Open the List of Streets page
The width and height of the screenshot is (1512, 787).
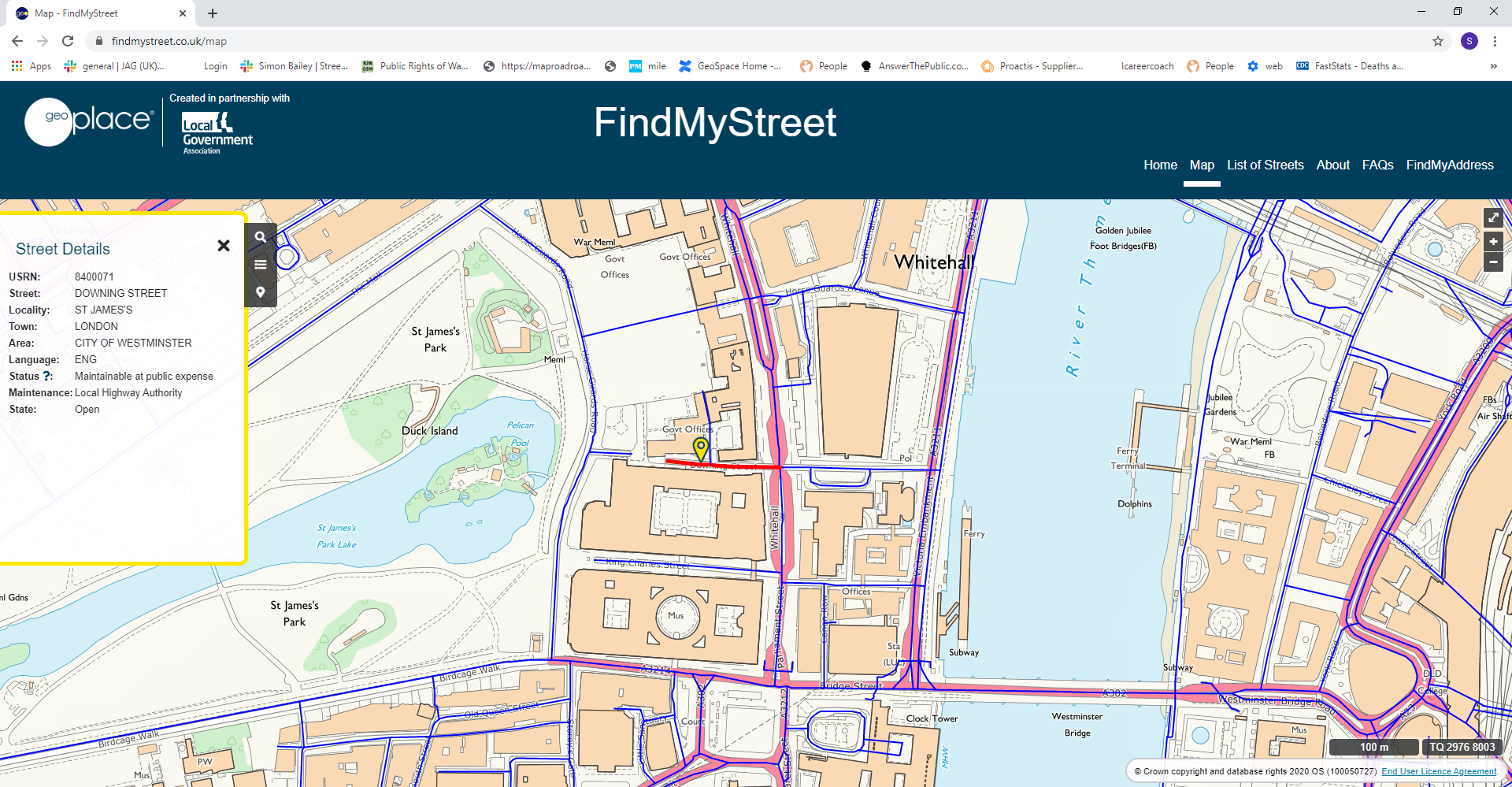[x=1265, y=165]
